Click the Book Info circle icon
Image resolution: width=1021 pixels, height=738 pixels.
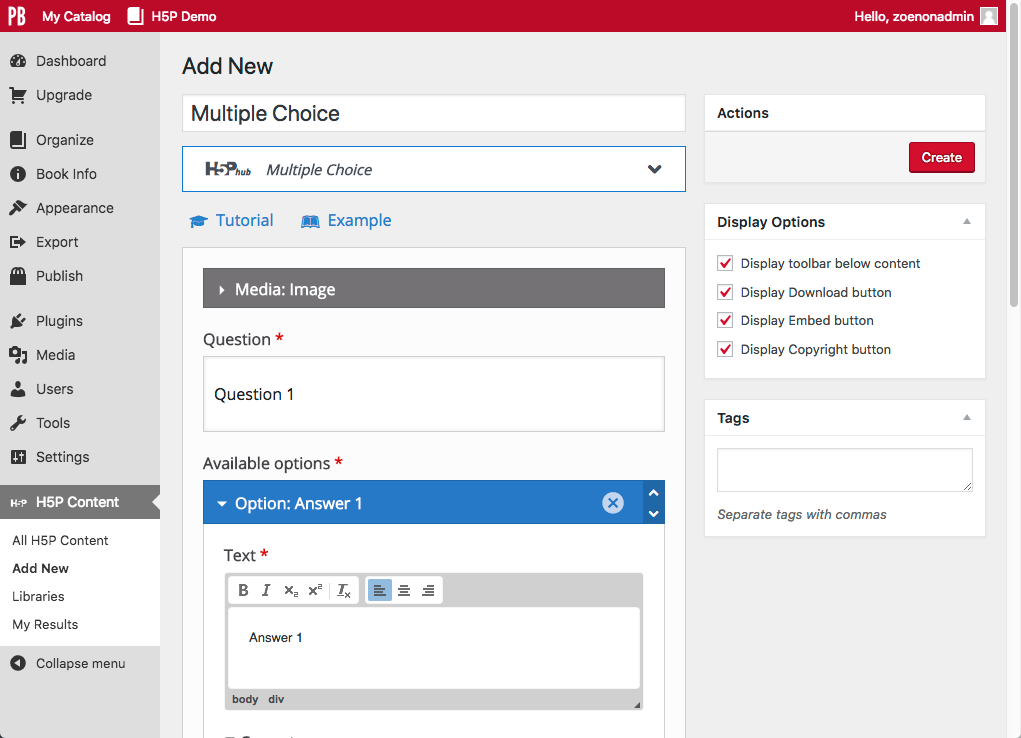[18, 174]
